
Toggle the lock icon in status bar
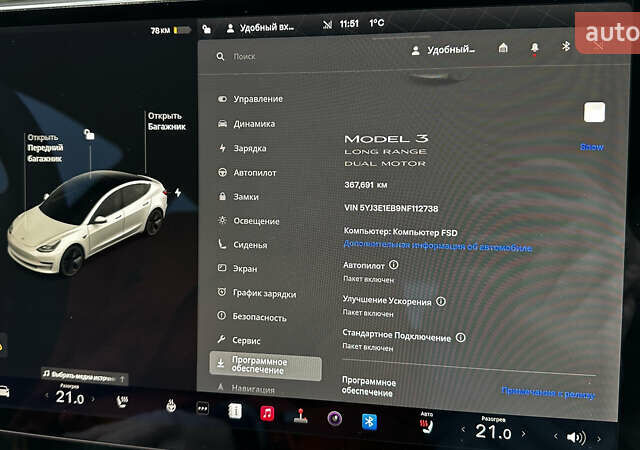206,29
